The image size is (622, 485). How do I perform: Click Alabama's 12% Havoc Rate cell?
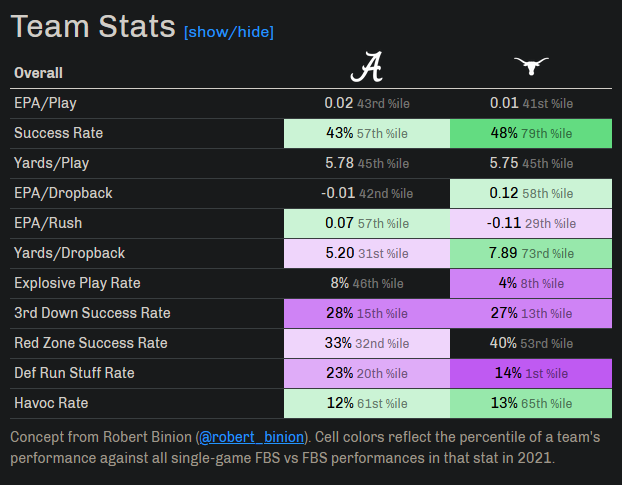tap(367, 403)
